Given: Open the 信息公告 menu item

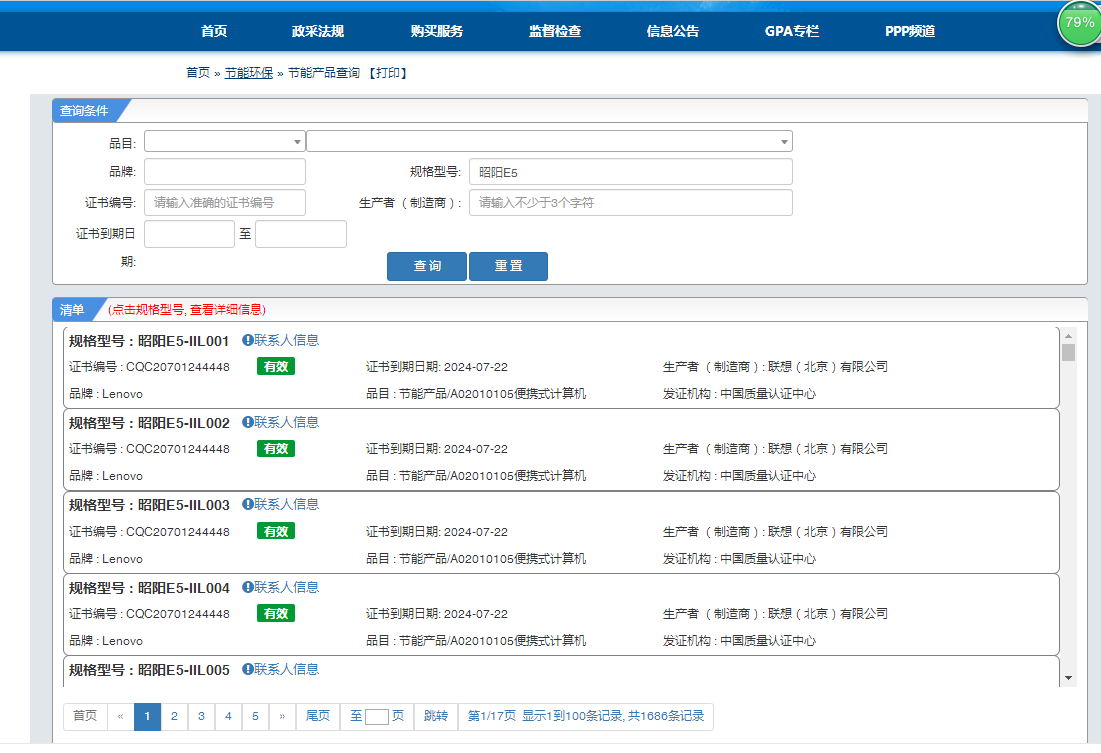Looking at the screenshot, I should pyautogui.click(x=673, y=31).
